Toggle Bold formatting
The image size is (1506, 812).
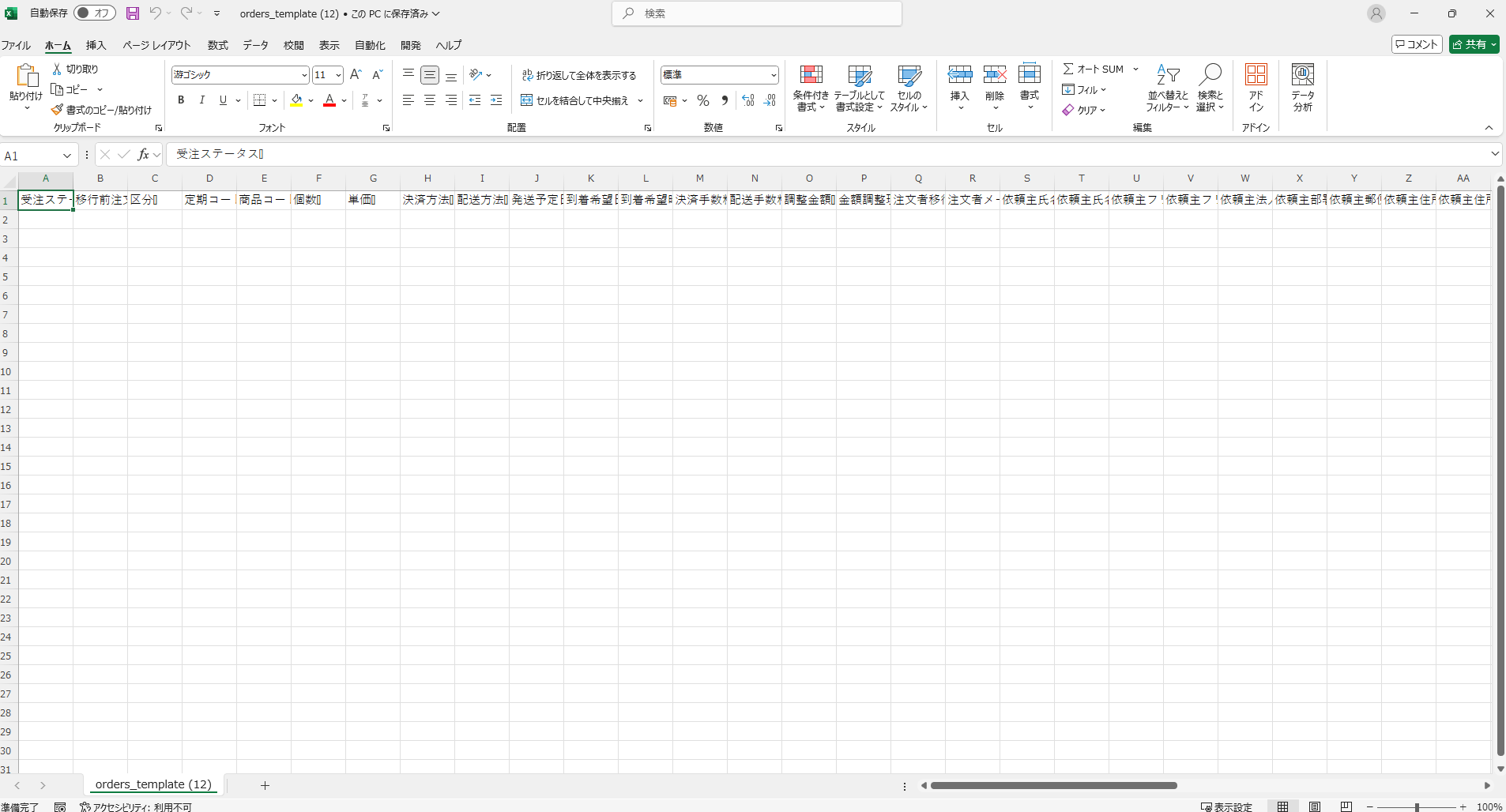181,100
